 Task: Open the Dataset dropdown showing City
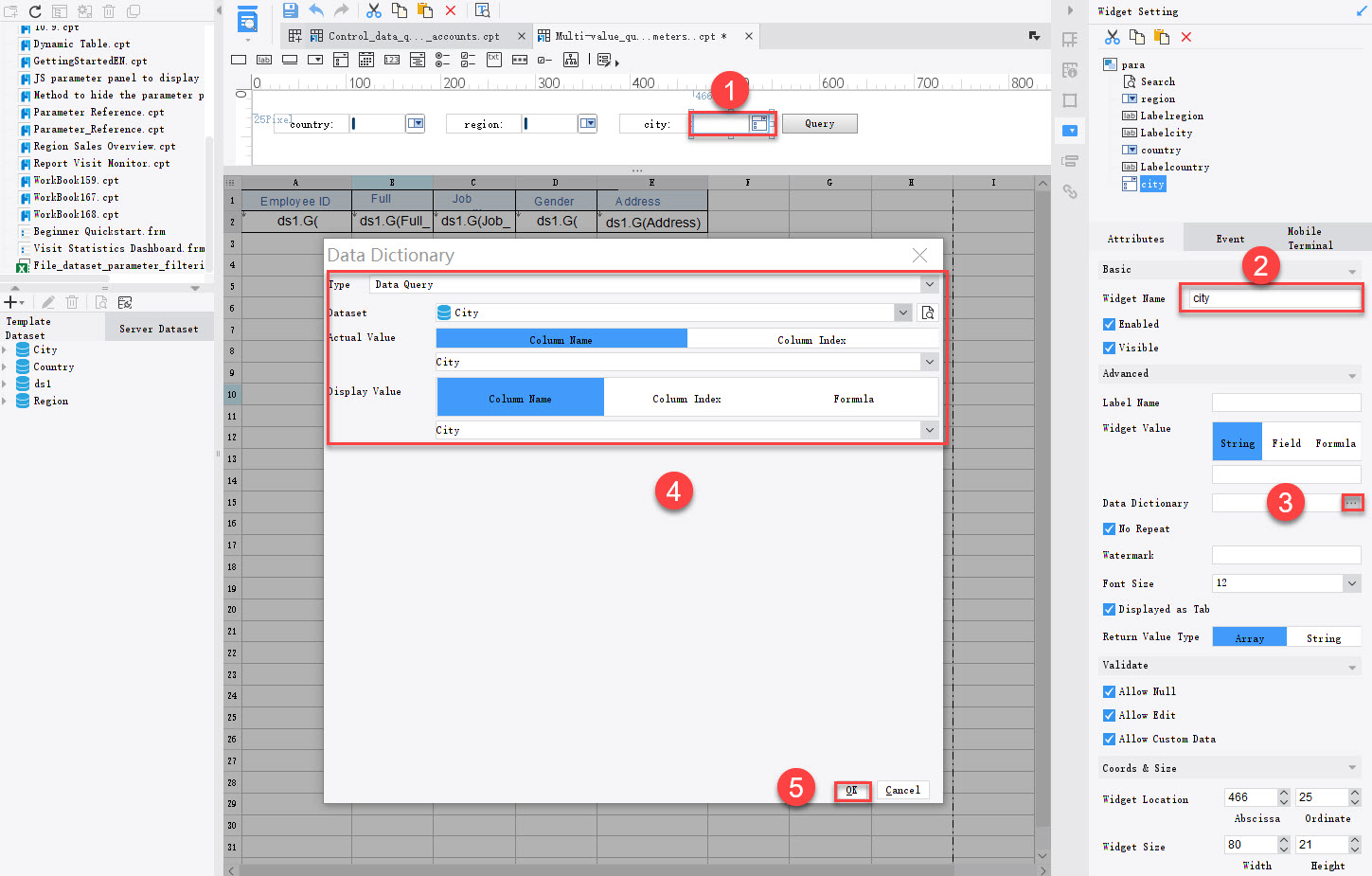coord(901,312)
